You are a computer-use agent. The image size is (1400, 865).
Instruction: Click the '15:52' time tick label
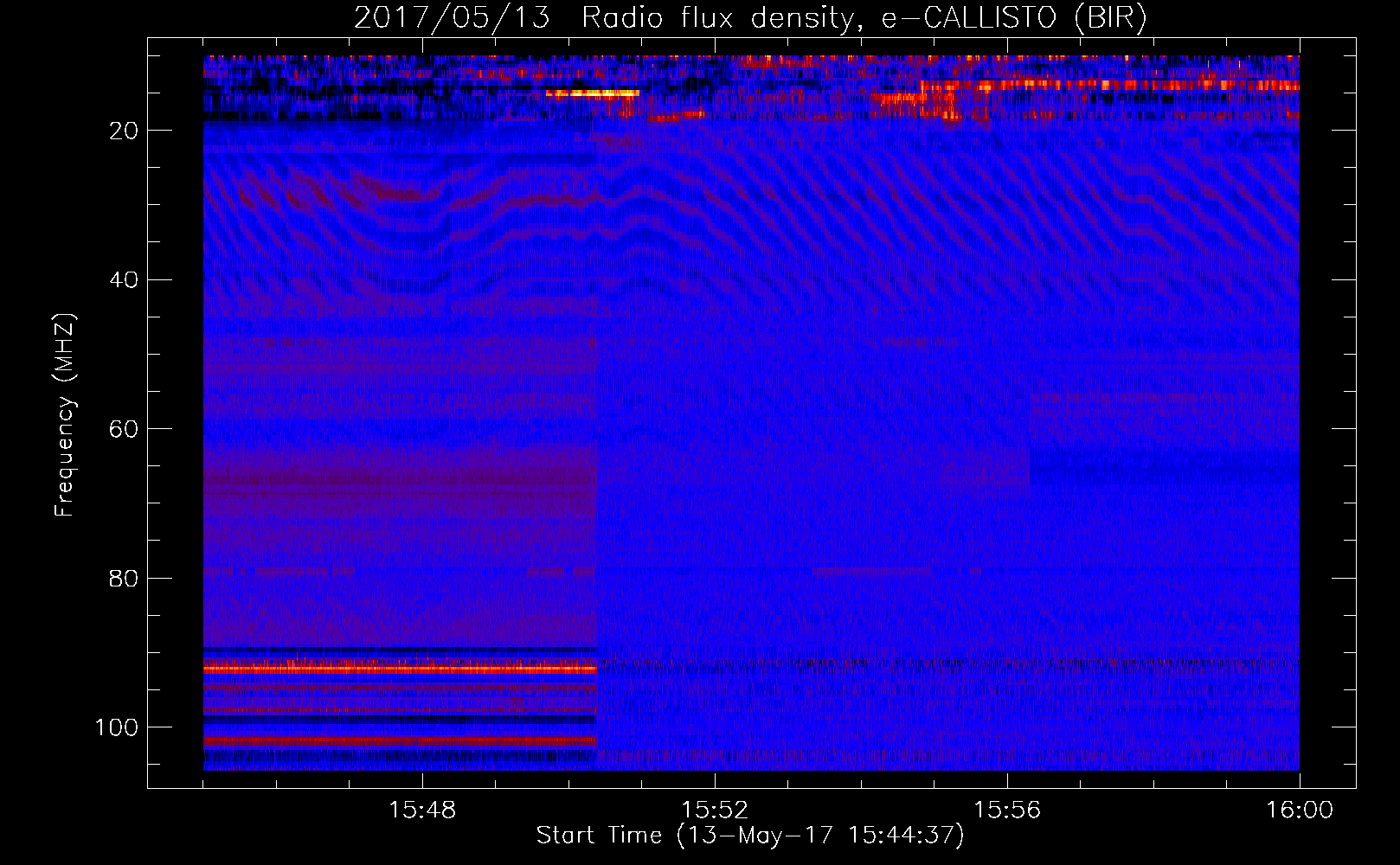(715, 811)
